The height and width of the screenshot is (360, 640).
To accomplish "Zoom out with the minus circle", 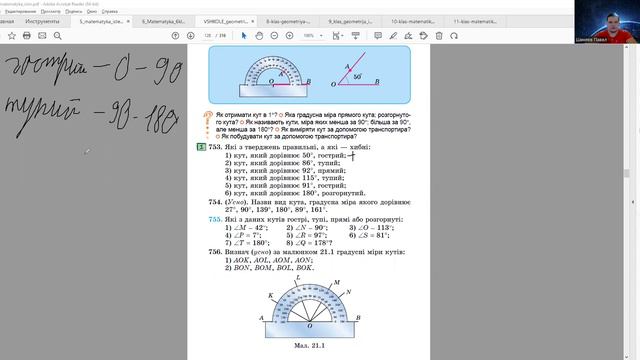I will [274, 36].
